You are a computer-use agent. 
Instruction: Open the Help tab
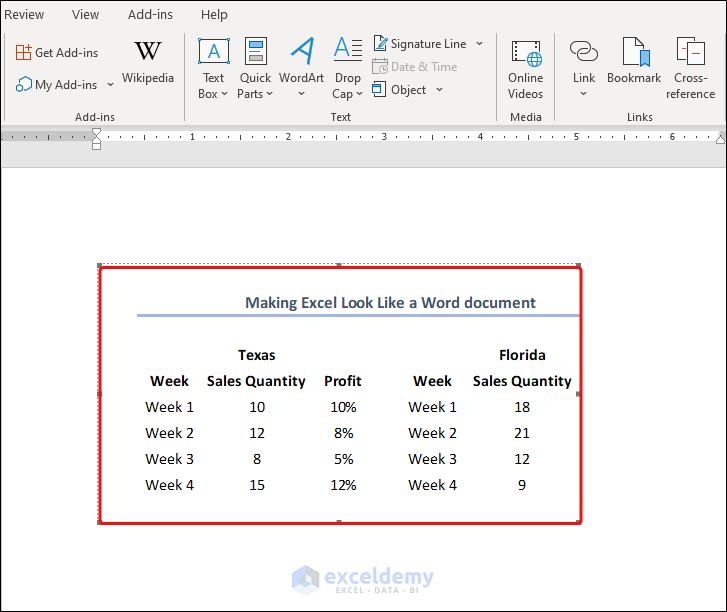[214, 15]
